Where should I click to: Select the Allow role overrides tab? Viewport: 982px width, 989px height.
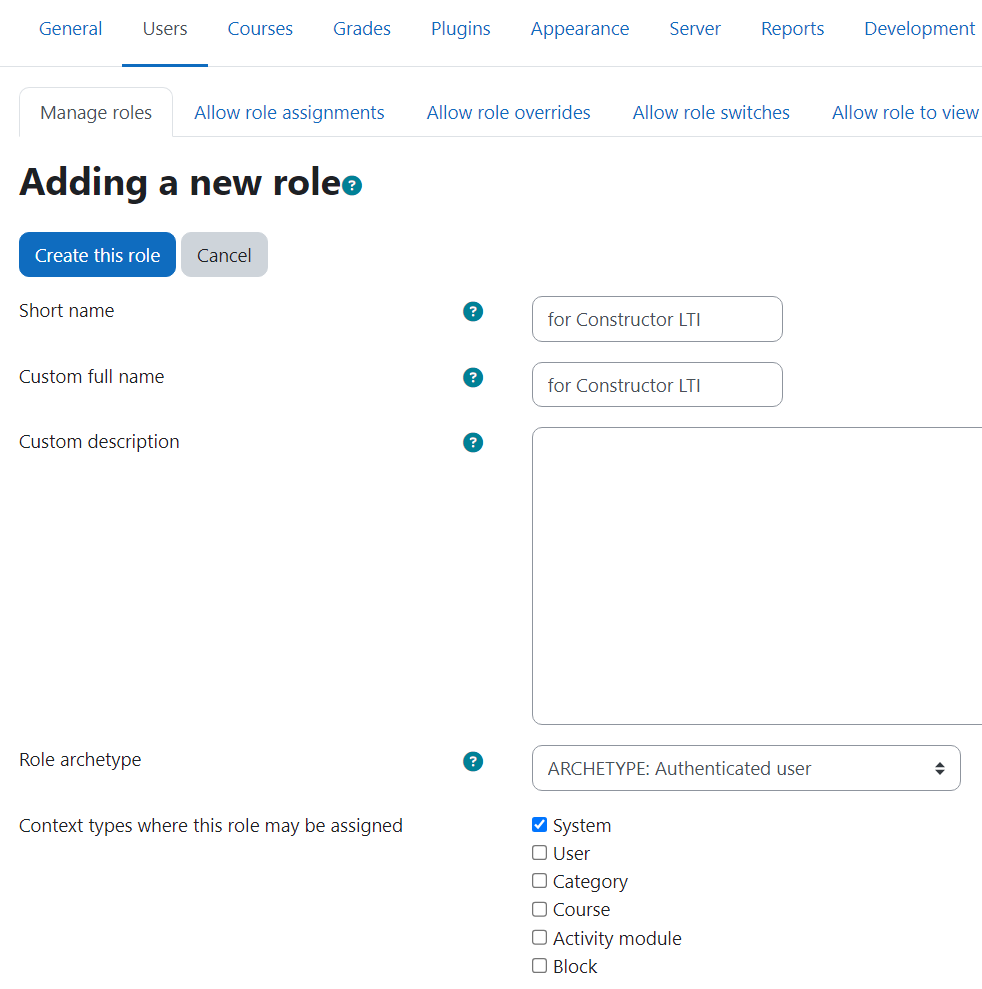(508, 113)
